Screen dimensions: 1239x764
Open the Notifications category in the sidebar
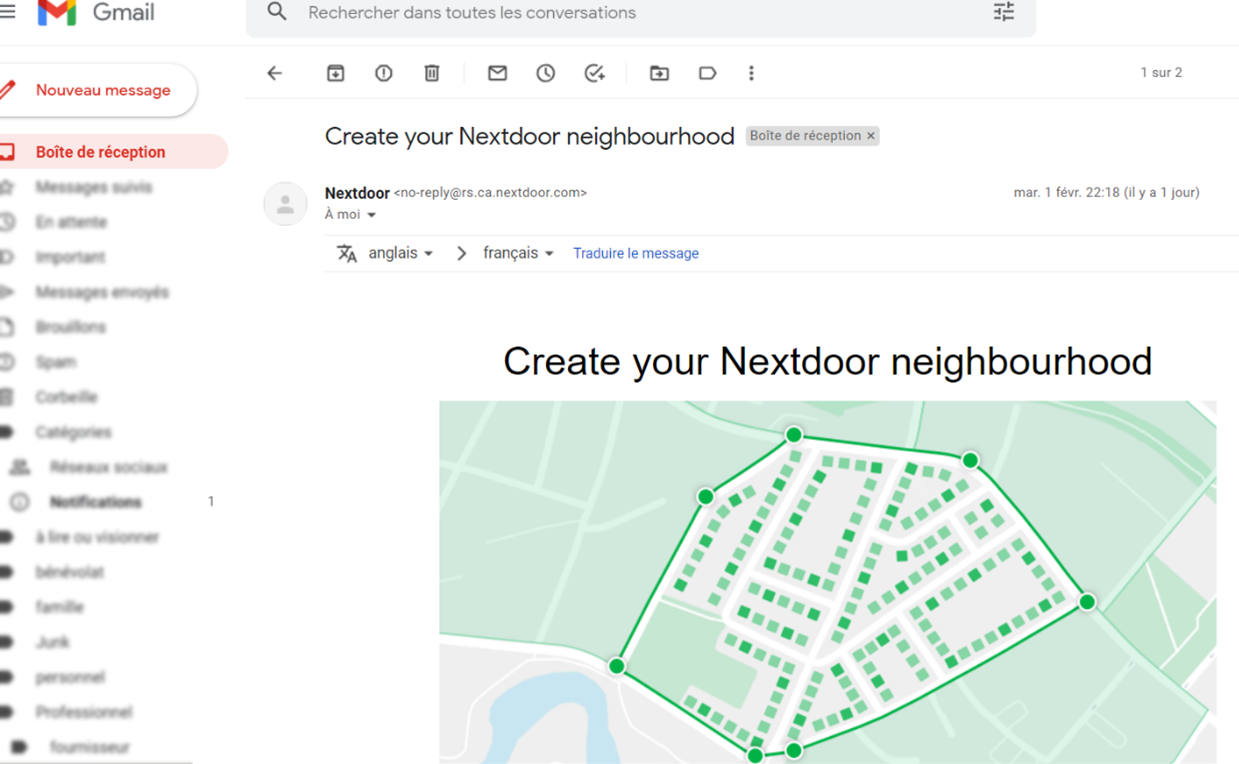pyautogui.click(x=95, y=502)
